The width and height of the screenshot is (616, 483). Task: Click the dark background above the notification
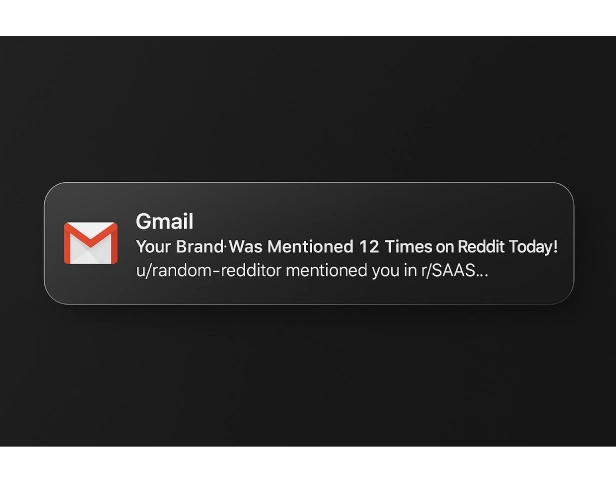click(308, 110)
